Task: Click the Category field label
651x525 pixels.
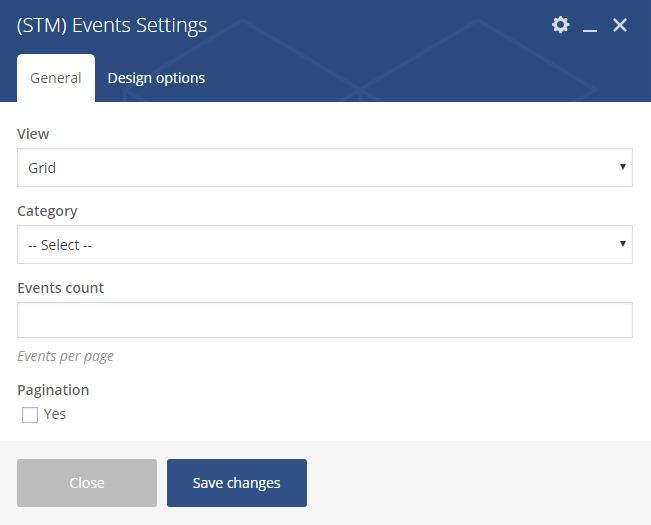Action: point(47,211)
